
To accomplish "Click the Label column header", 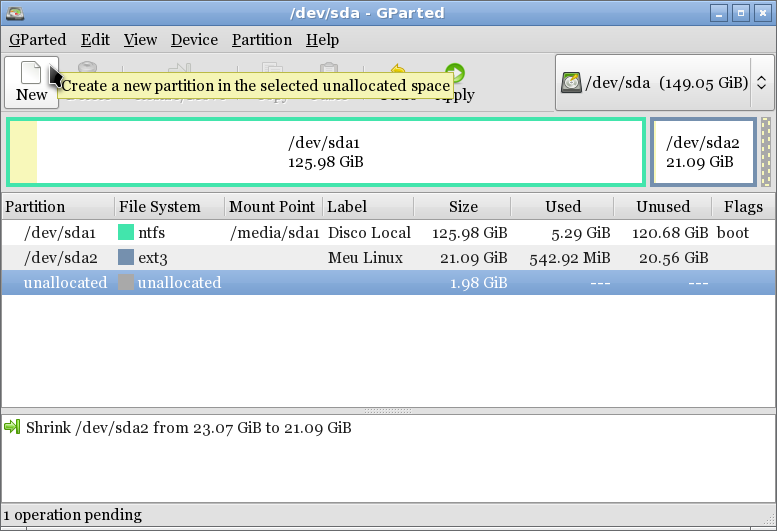I will pyautogui.click(x=368, y=207).
